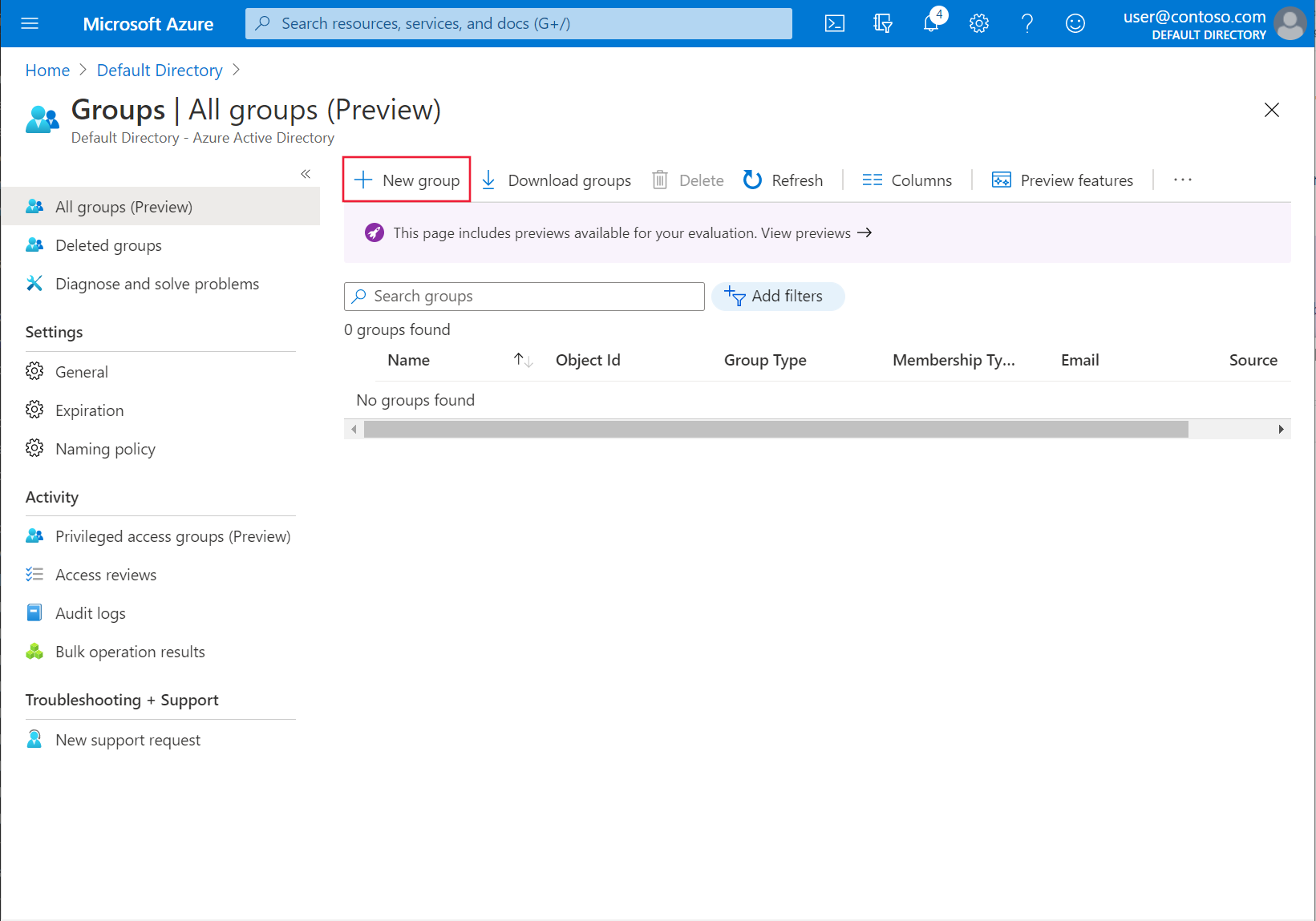This screenshot has height=921, width=1316.
Task: Open the Columns selector
Action: coord(907,180)
